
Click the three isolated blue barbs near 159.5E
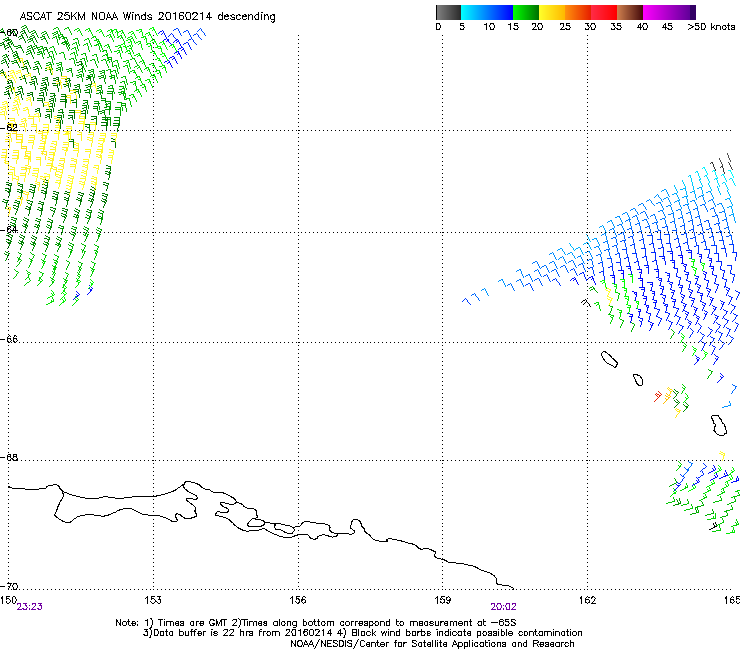(475, 297)
